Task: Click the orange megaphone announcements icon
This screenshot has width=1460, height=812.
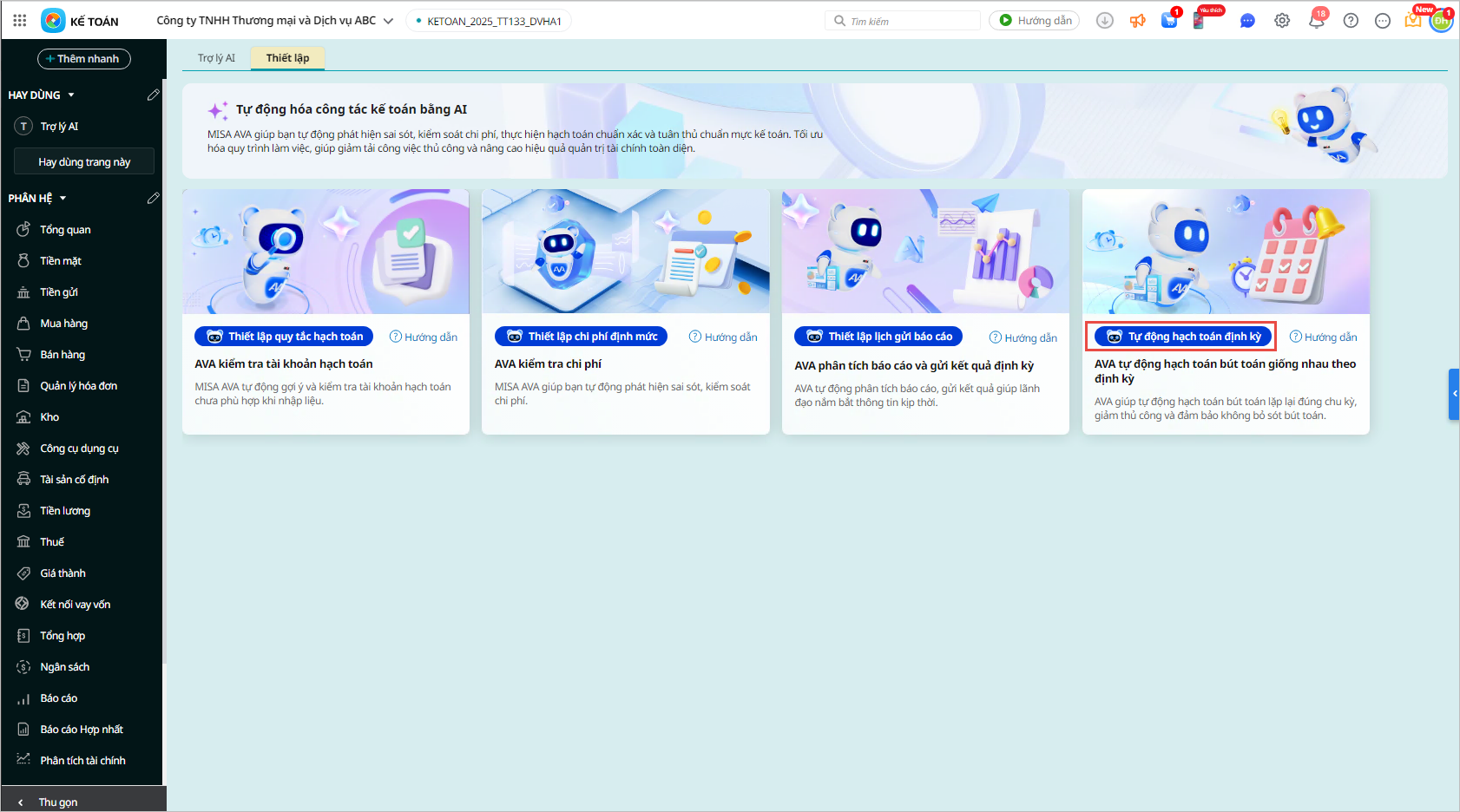Action: pos(1137,21)
